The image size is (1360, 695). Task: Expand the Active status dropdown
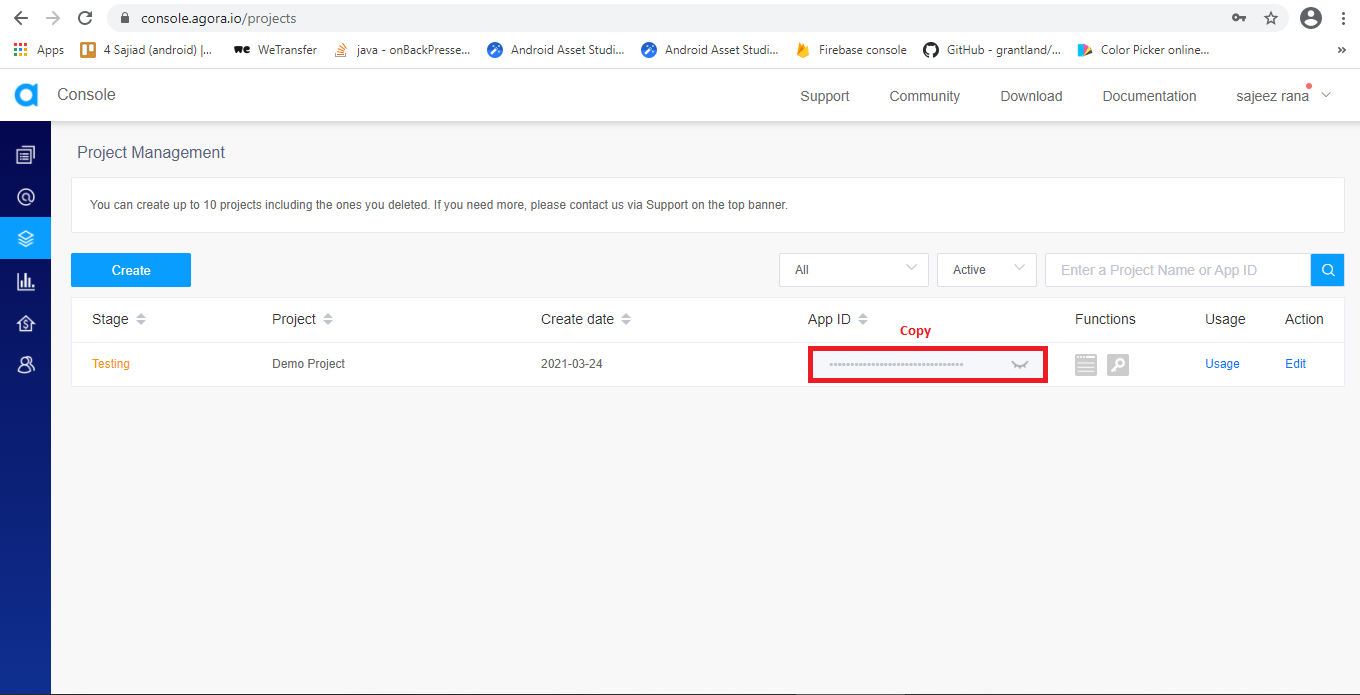(x=986, y=270)
